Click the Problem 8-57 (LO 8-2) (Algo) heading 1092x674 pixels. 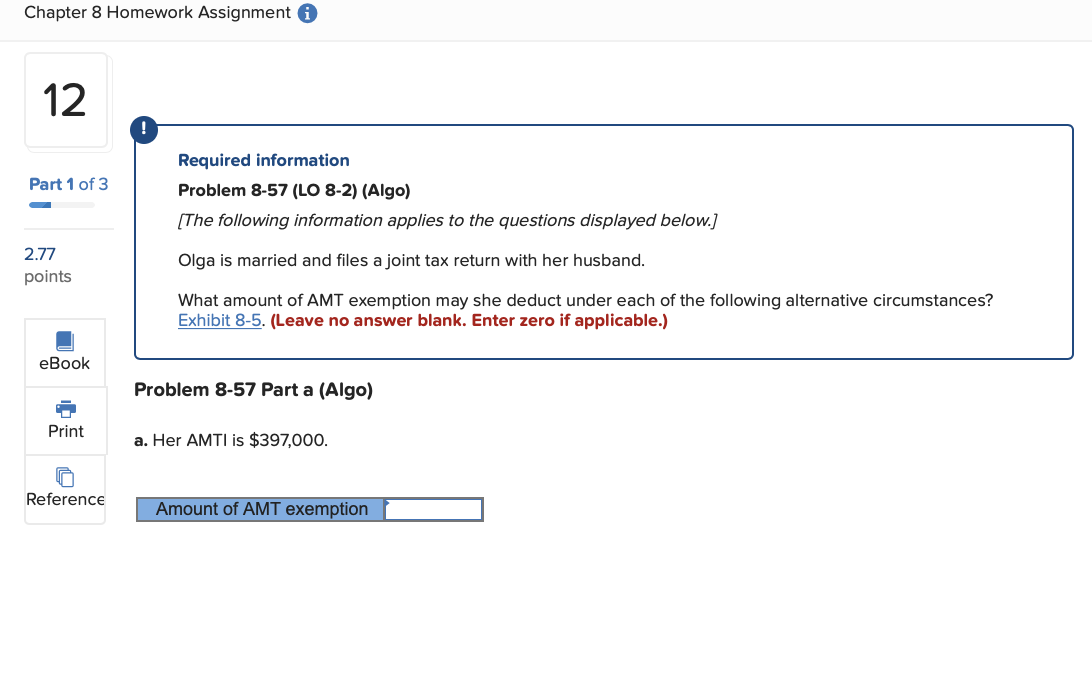tap(294, 190)
